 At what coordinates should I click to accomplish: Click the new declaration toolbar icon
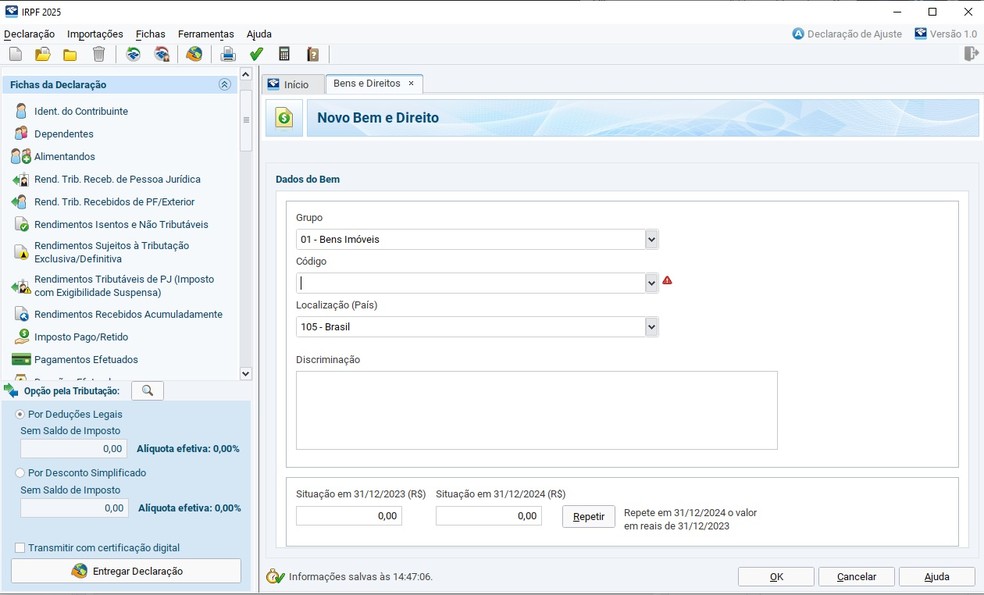16,55
